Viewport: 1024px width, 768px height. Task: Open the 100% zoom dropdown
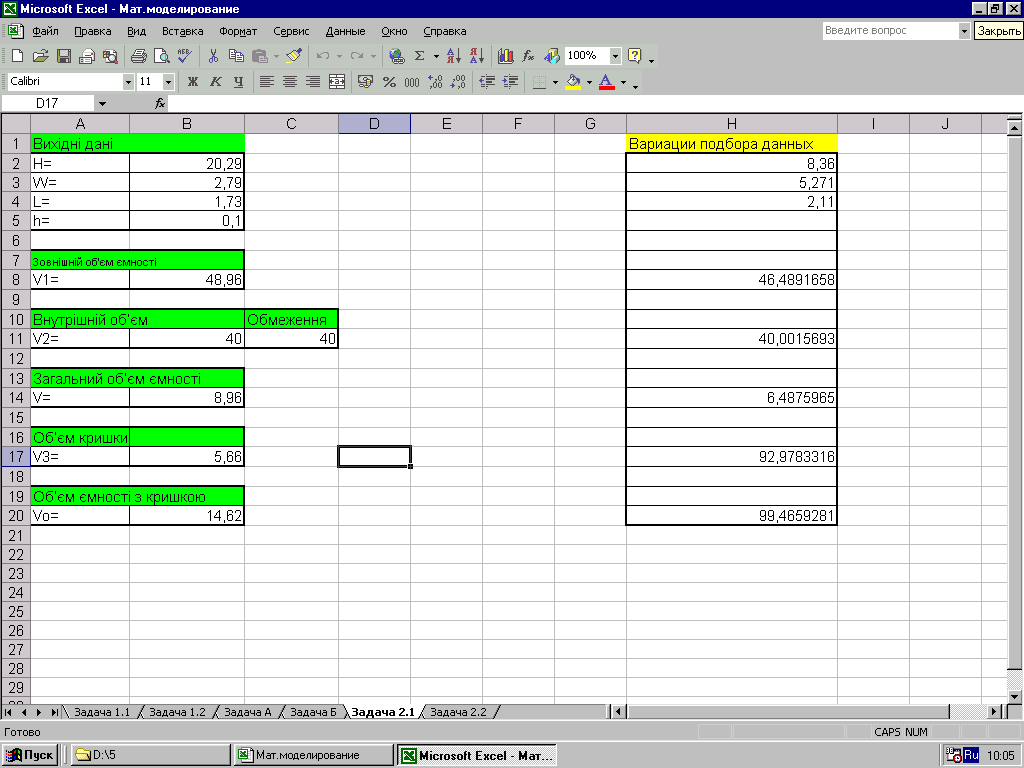click(x=615, y=56)
